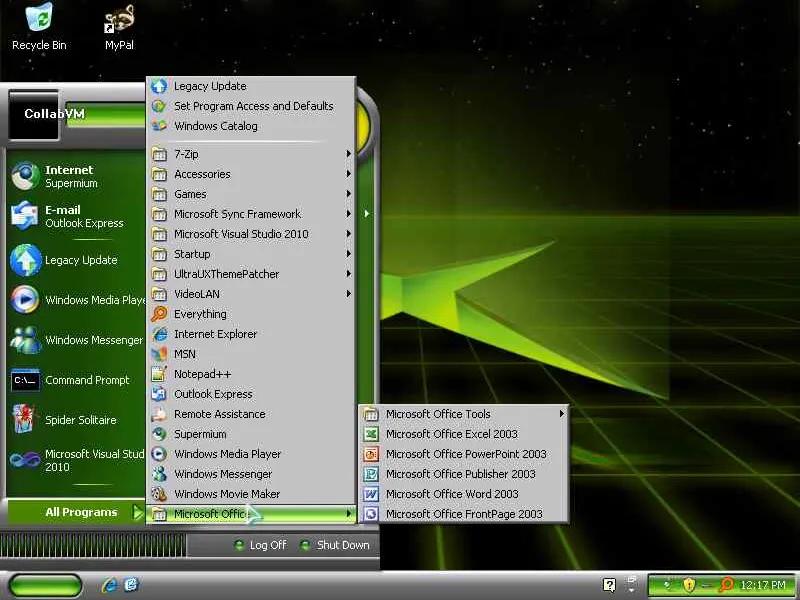Screen dimensions: 800x600
Task: Click the Log Off button
Action: point(260,545)
